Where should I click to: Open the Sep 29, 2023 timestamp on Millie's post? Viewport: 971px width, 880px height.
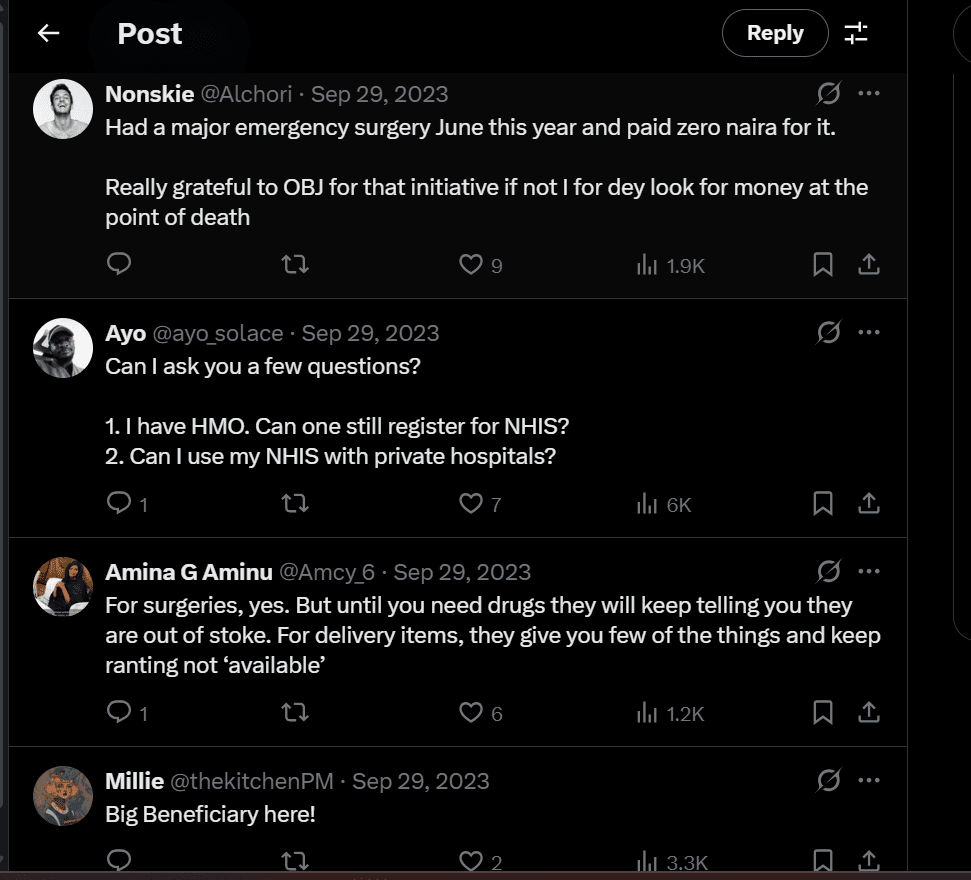tap(420, 781)
